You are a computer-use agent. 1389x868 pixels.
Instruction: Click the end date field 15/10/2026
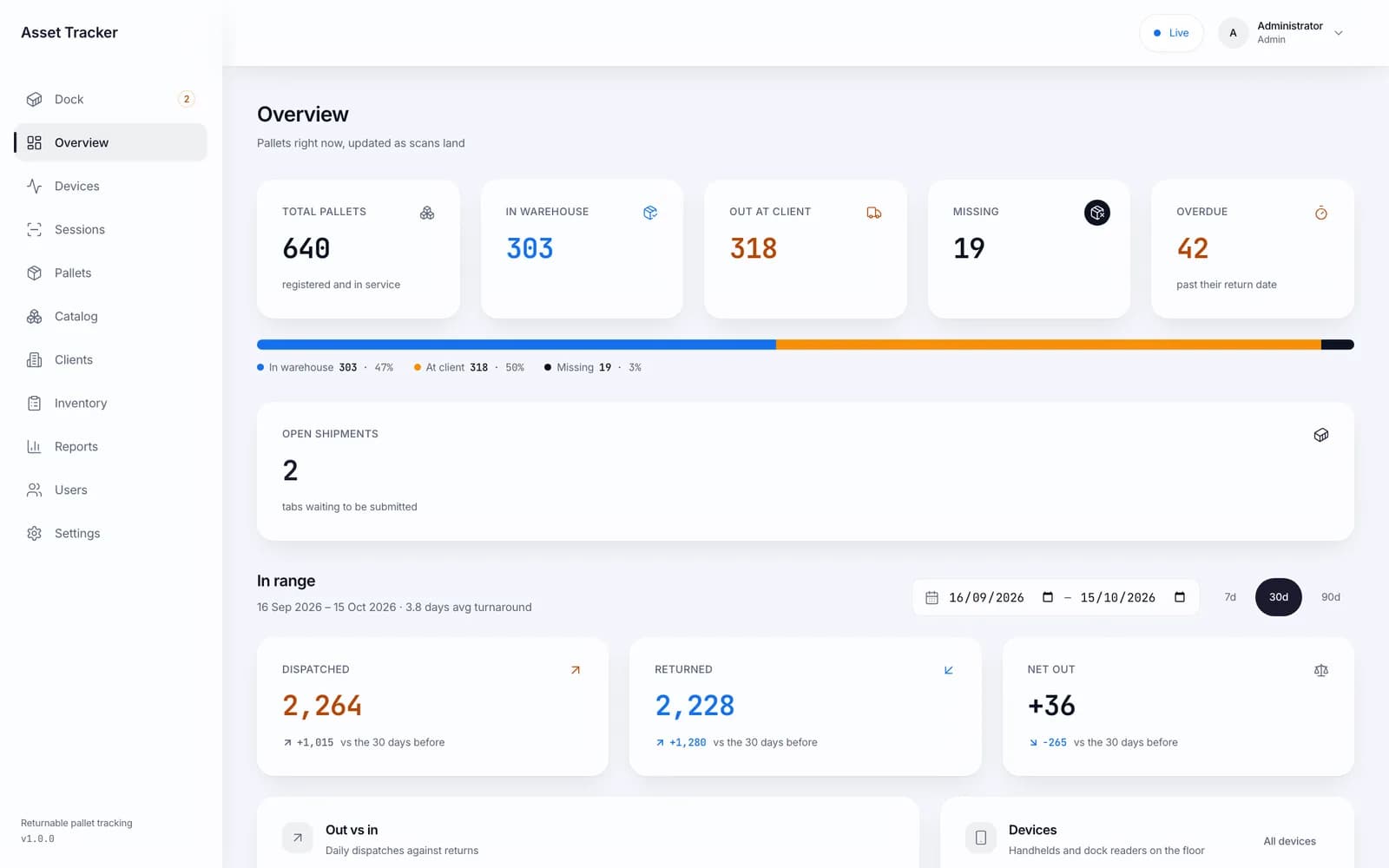[x=1133, y=597]
